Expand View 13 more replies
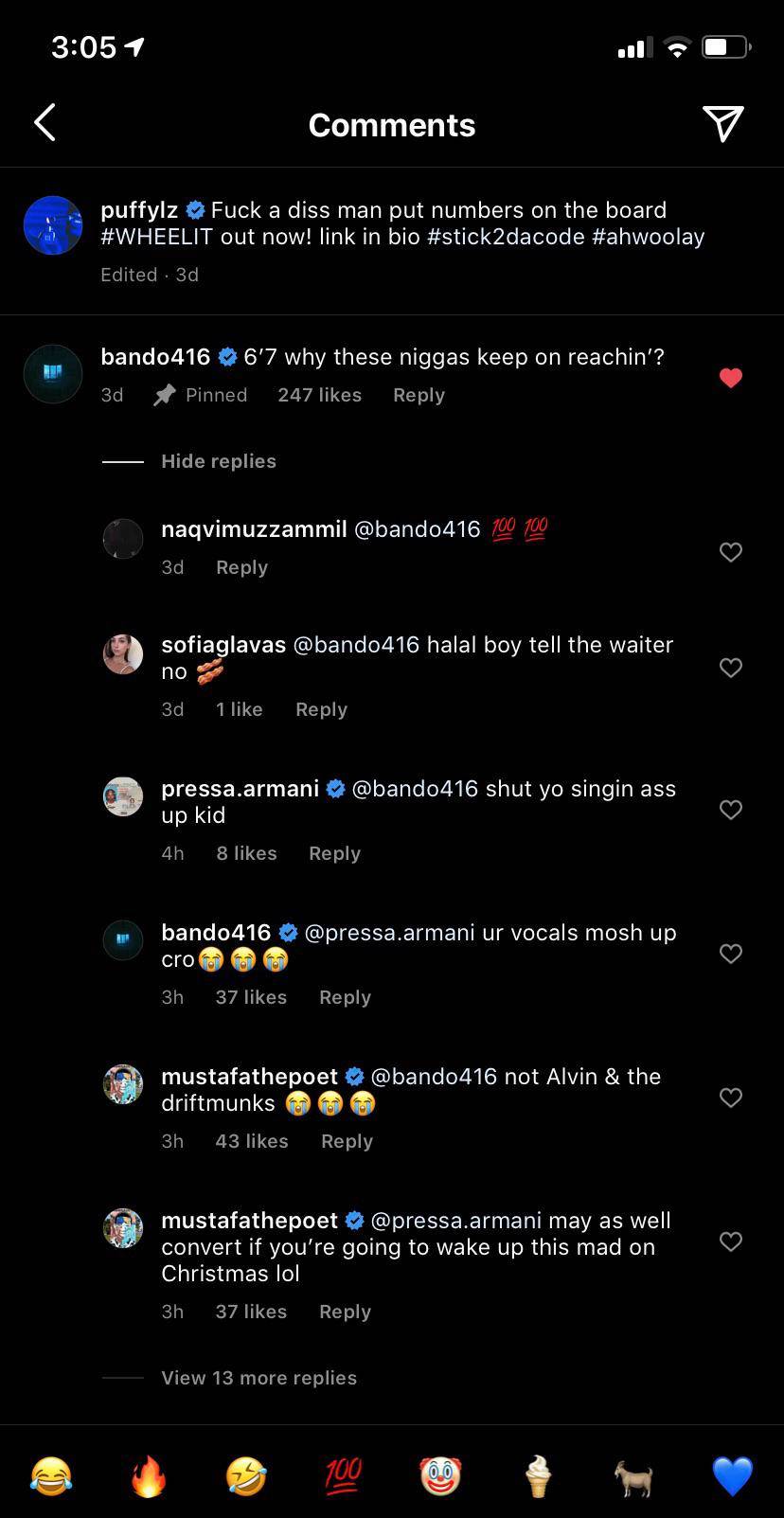 click(x=258, y=1378)
